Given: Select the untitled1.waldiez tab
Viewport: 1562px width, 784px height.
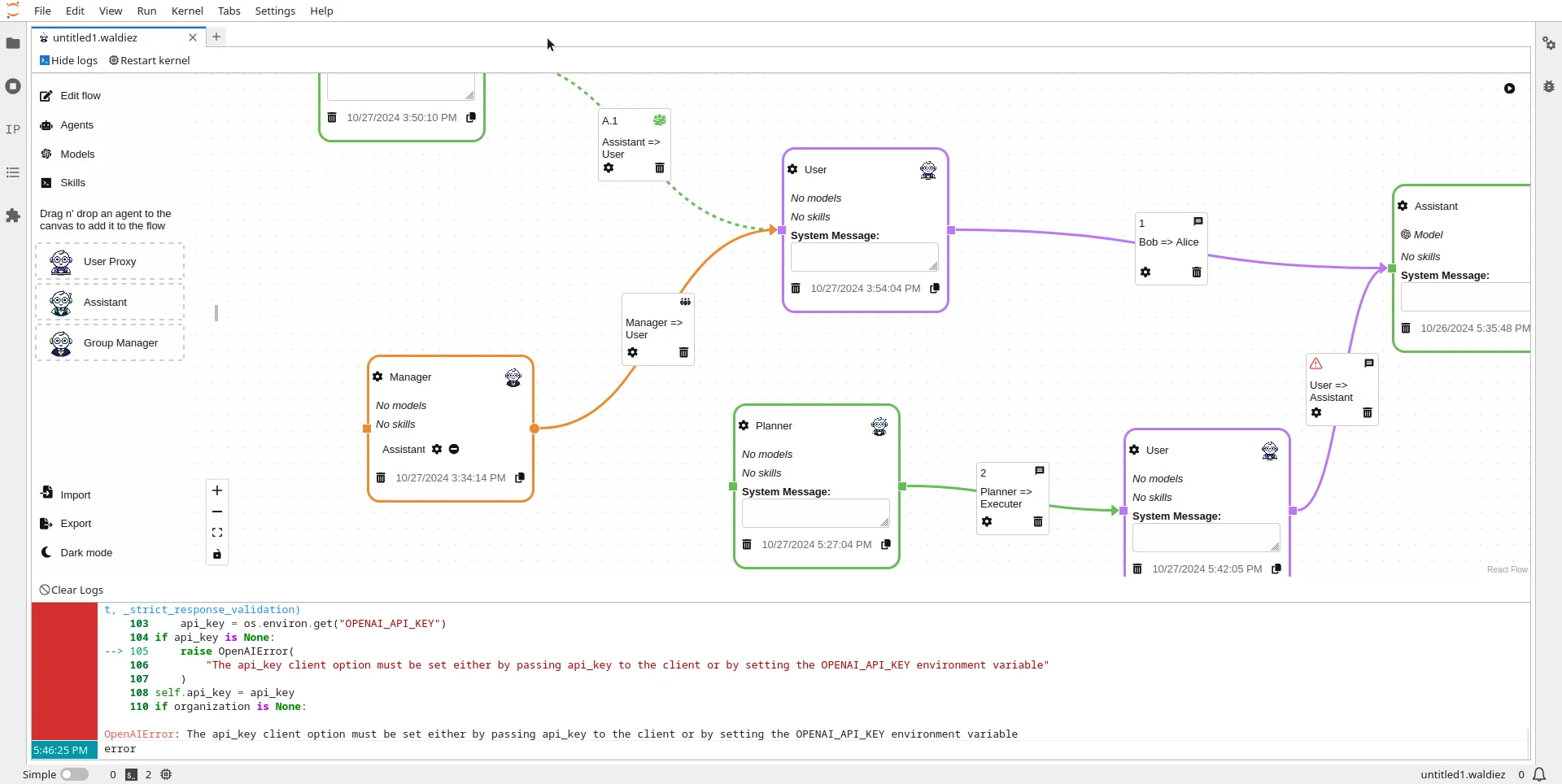Looking at the screenshot, I should coord(95,37).
